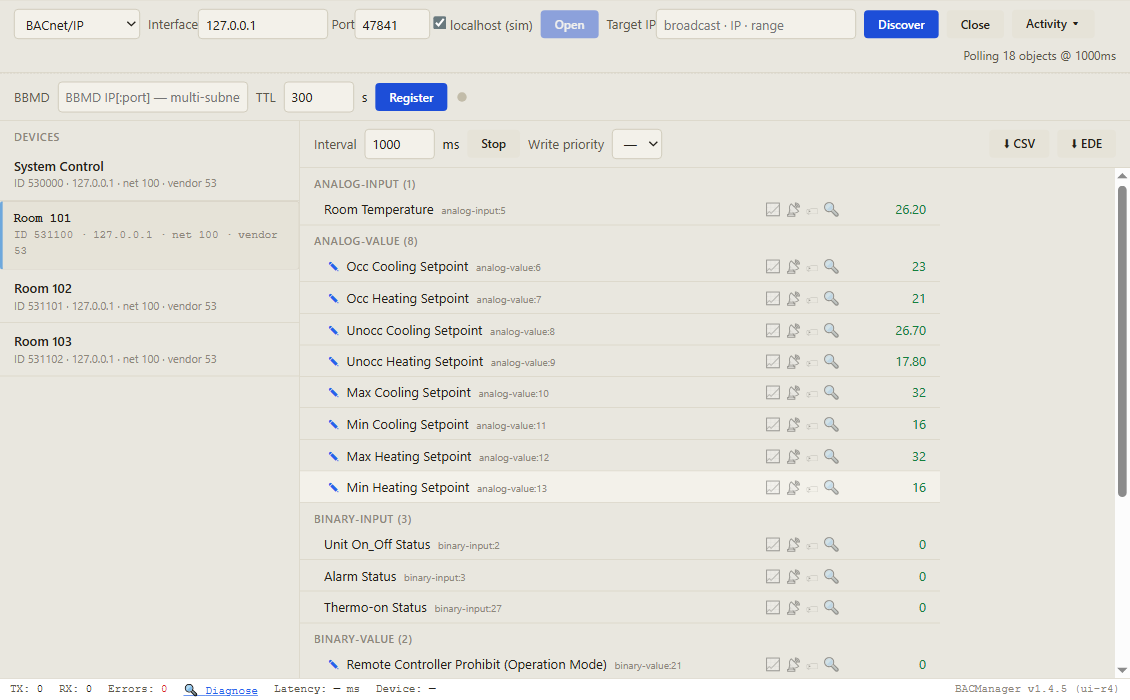Viewport: 1130px width, 700px height.
Task: Click the tag icon for Min Heating Setpoint
Action: [x=812, y=489]
